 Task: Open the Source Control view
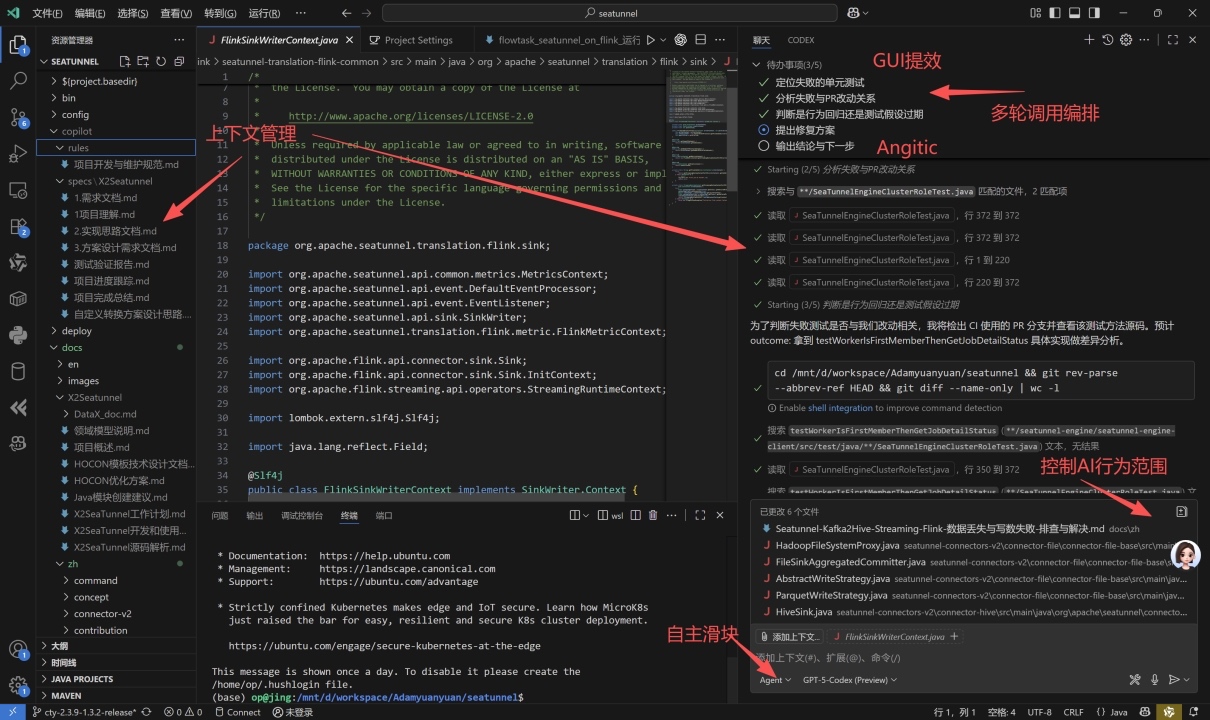[x=17, y=118]
